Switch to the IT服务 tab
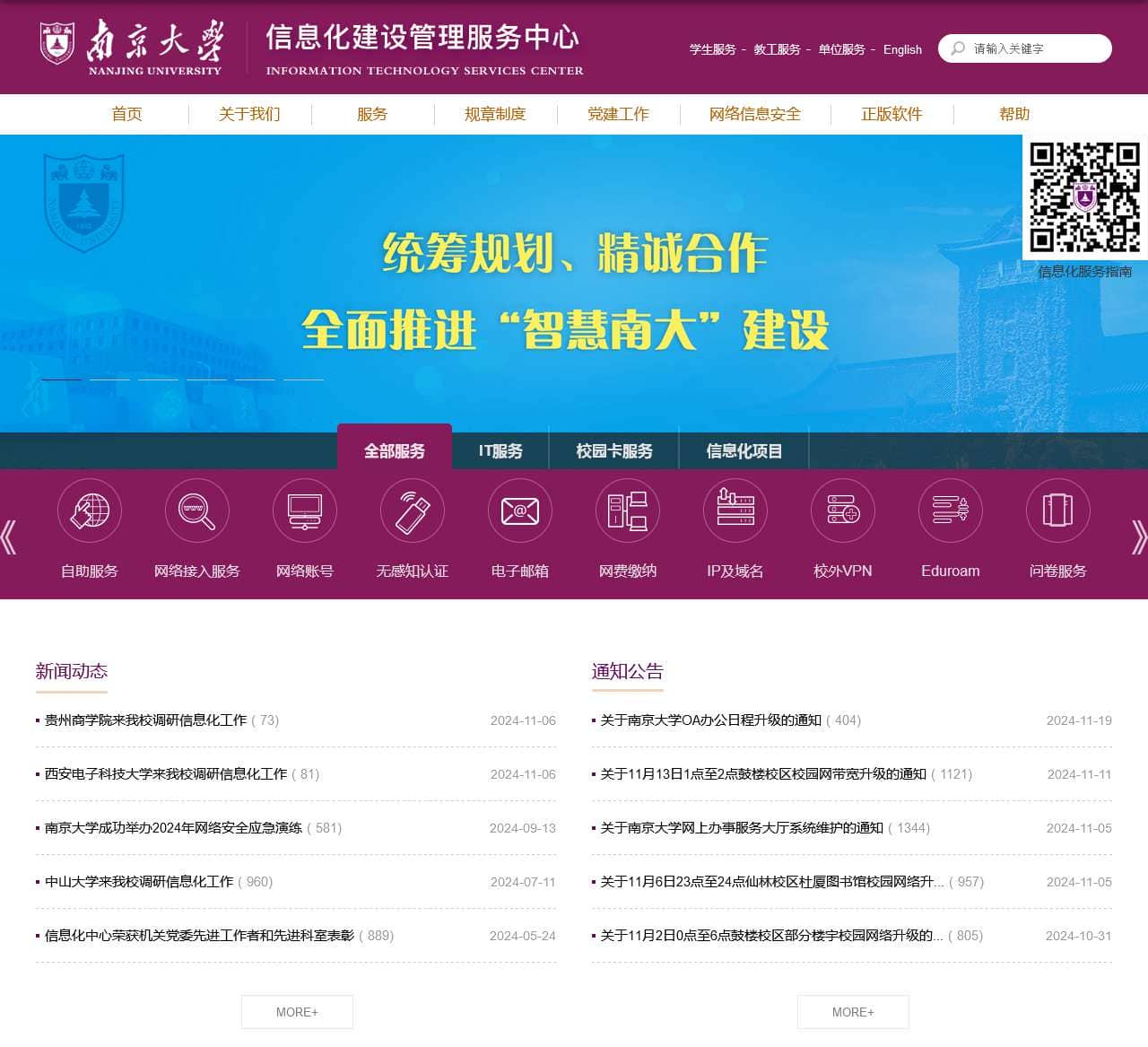 [x=500, y=450]
